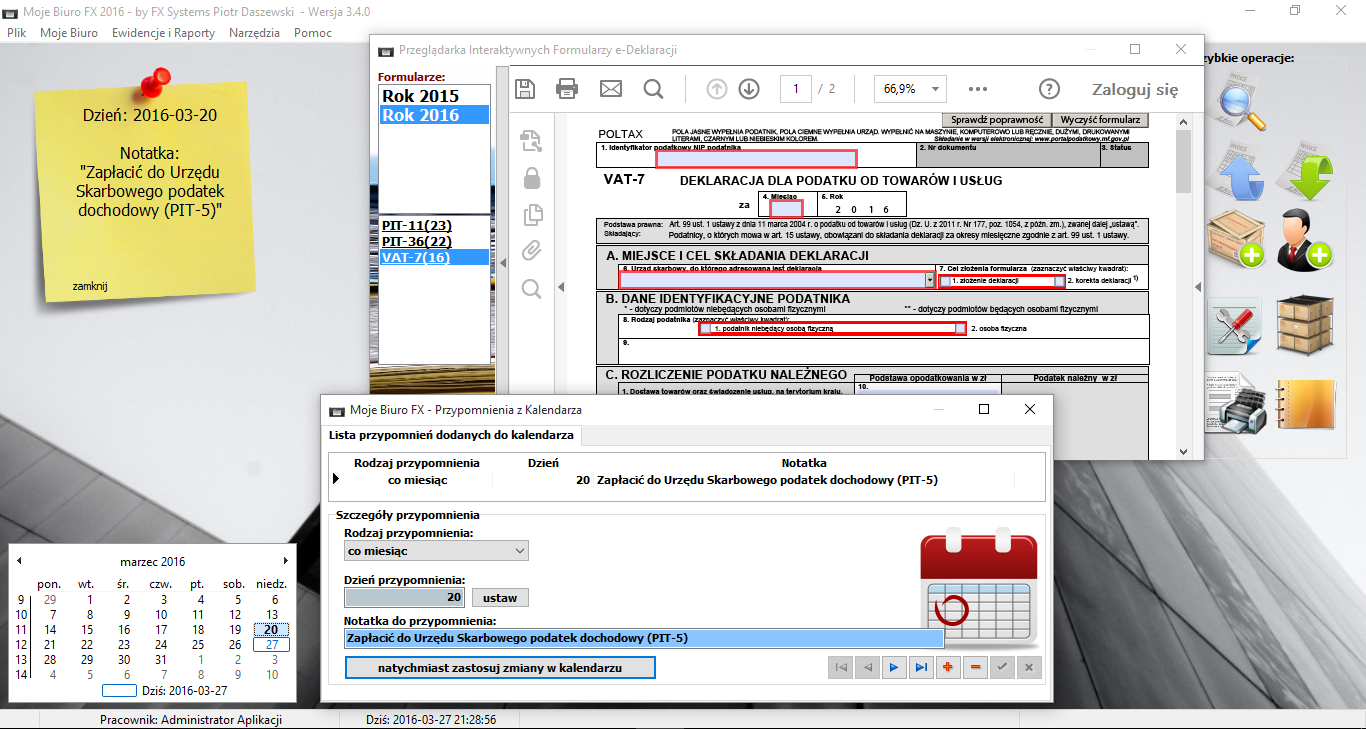
Task: Go to the next page with the down arrow
Action: [x=749, y=89]
